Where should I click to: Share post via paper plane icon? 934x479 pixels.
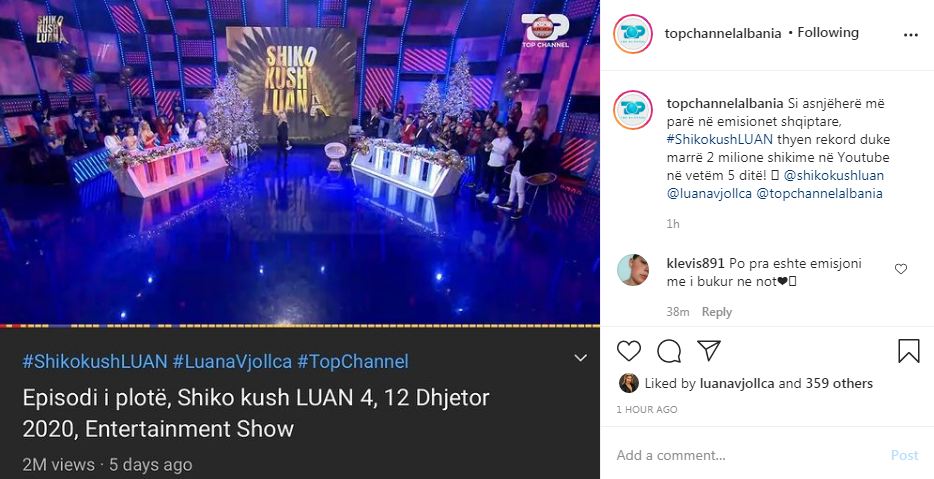[709, 350]
